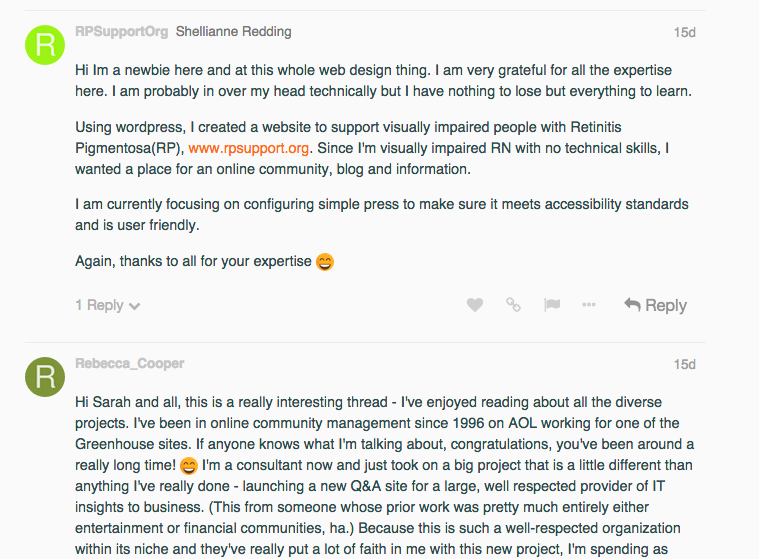Image resolution: width=759 pixels, height=559 pixels.
Task: Click the 'Hi Im a newbie' opening paragraph
Action: point(383,81)
